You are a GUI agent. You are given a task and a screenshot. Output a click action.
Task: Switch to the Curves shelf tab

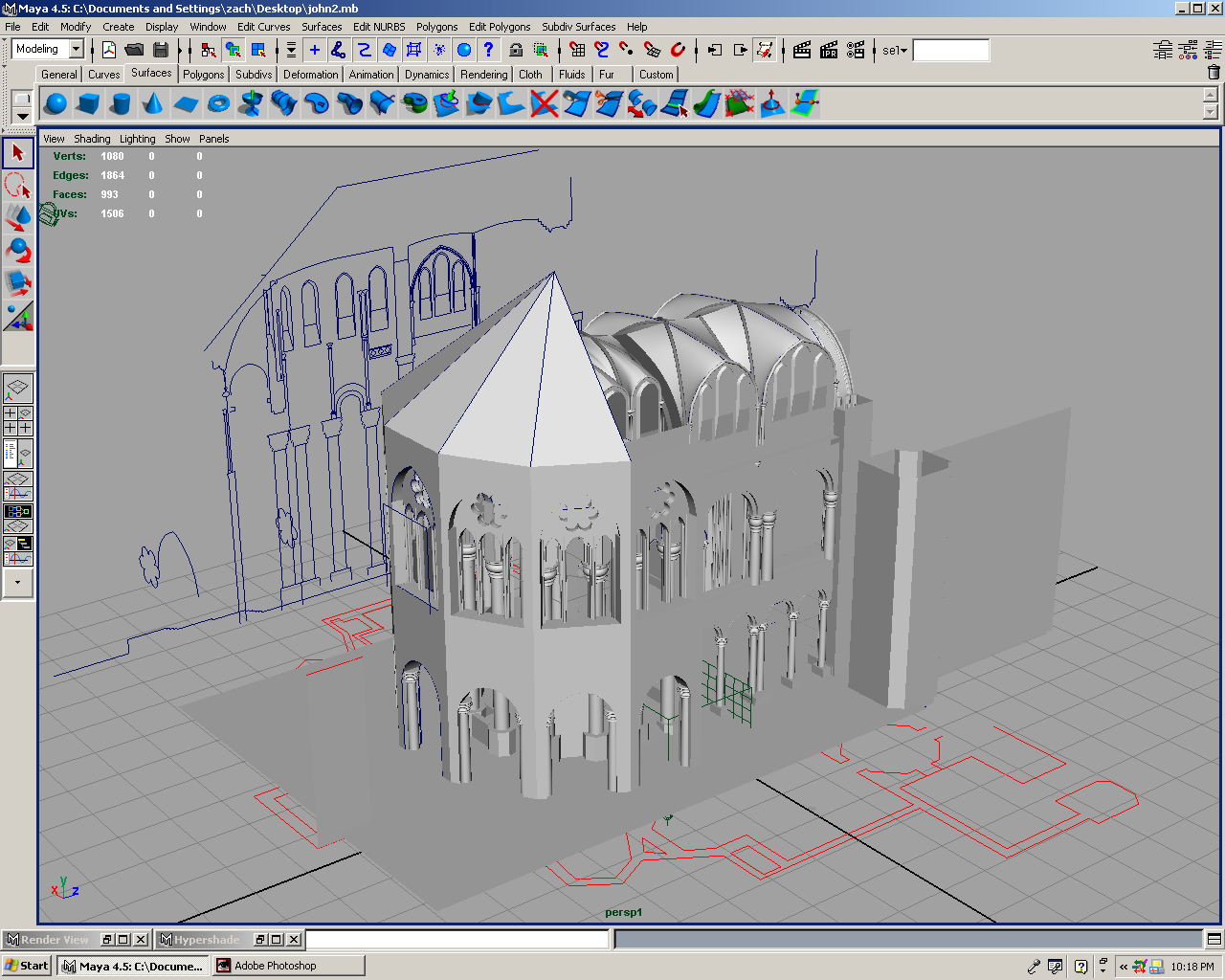point(104,74)
